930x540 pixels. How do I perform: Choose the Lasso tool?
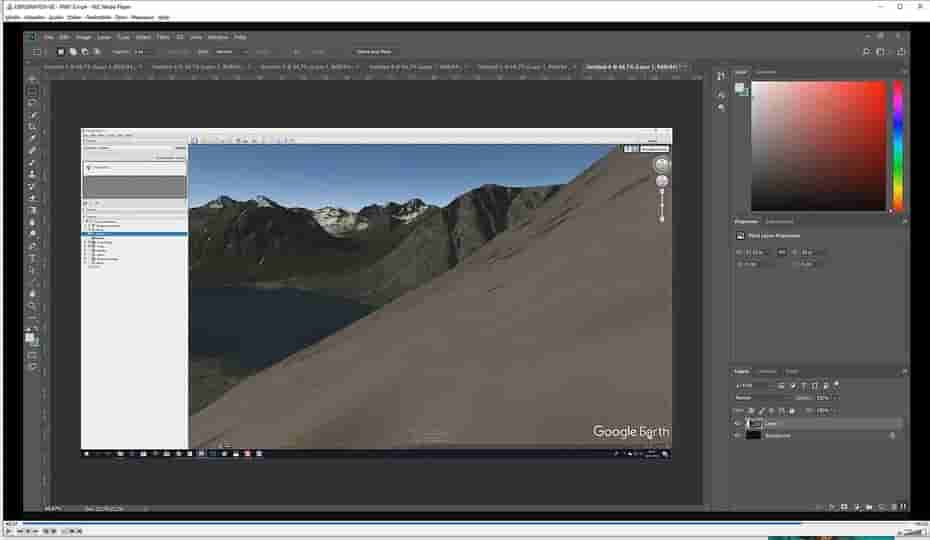(x=32, y=102)
